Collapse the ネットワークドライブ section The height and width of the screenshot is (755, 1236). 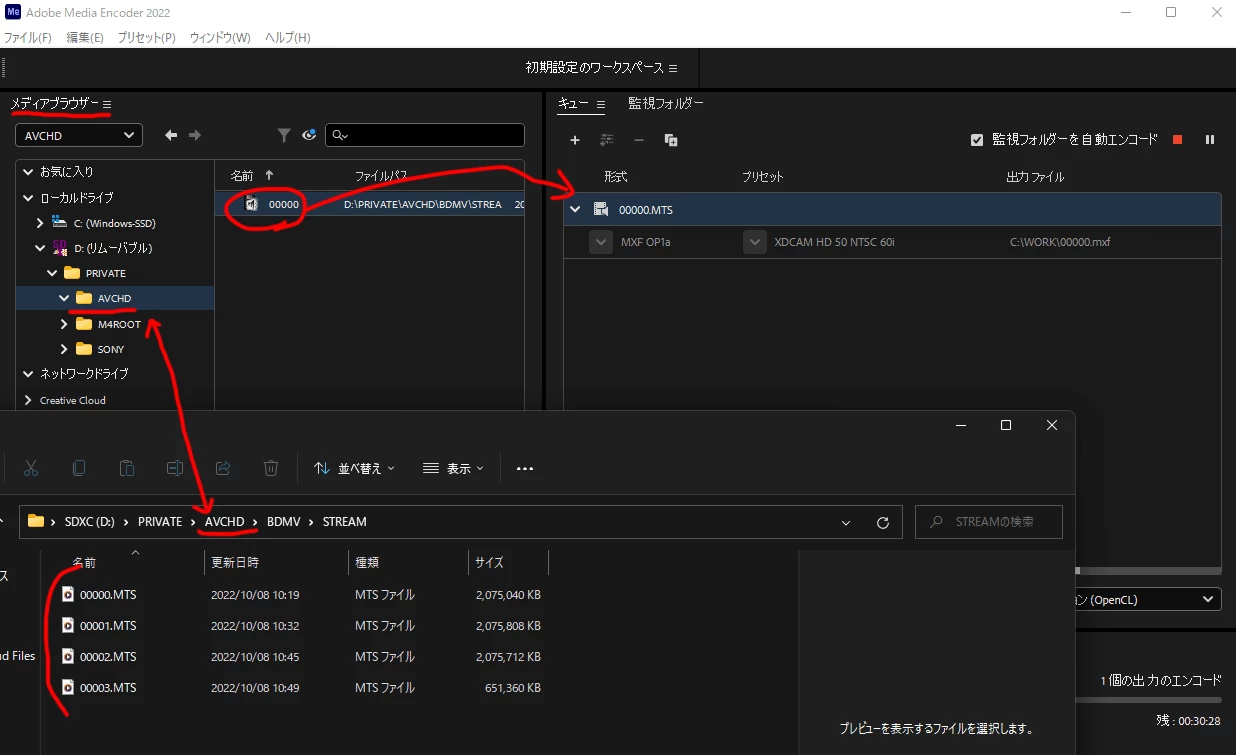click(x=28, y=374)
